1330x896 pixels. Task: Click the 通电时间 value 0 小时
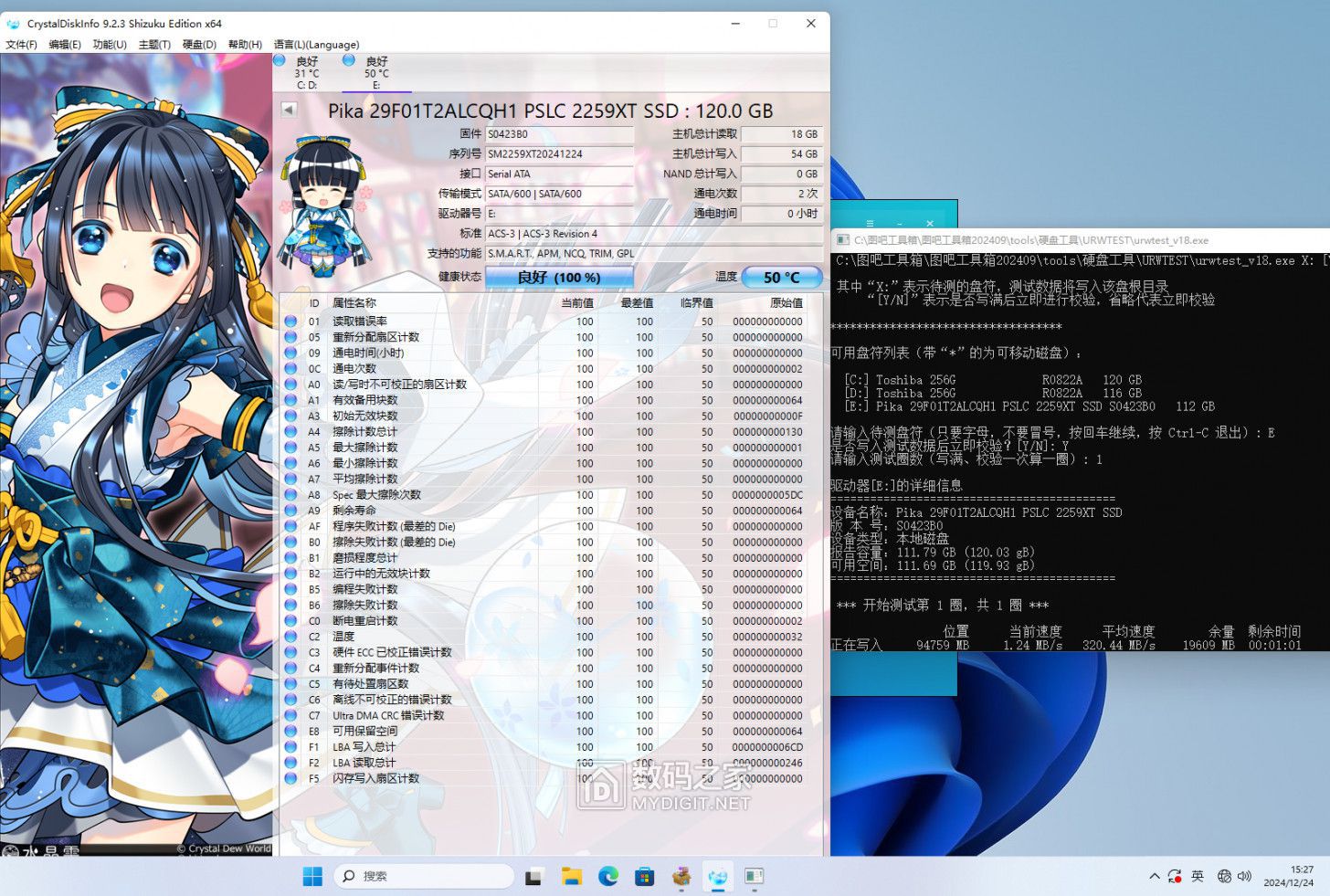(x=782, y=214)
